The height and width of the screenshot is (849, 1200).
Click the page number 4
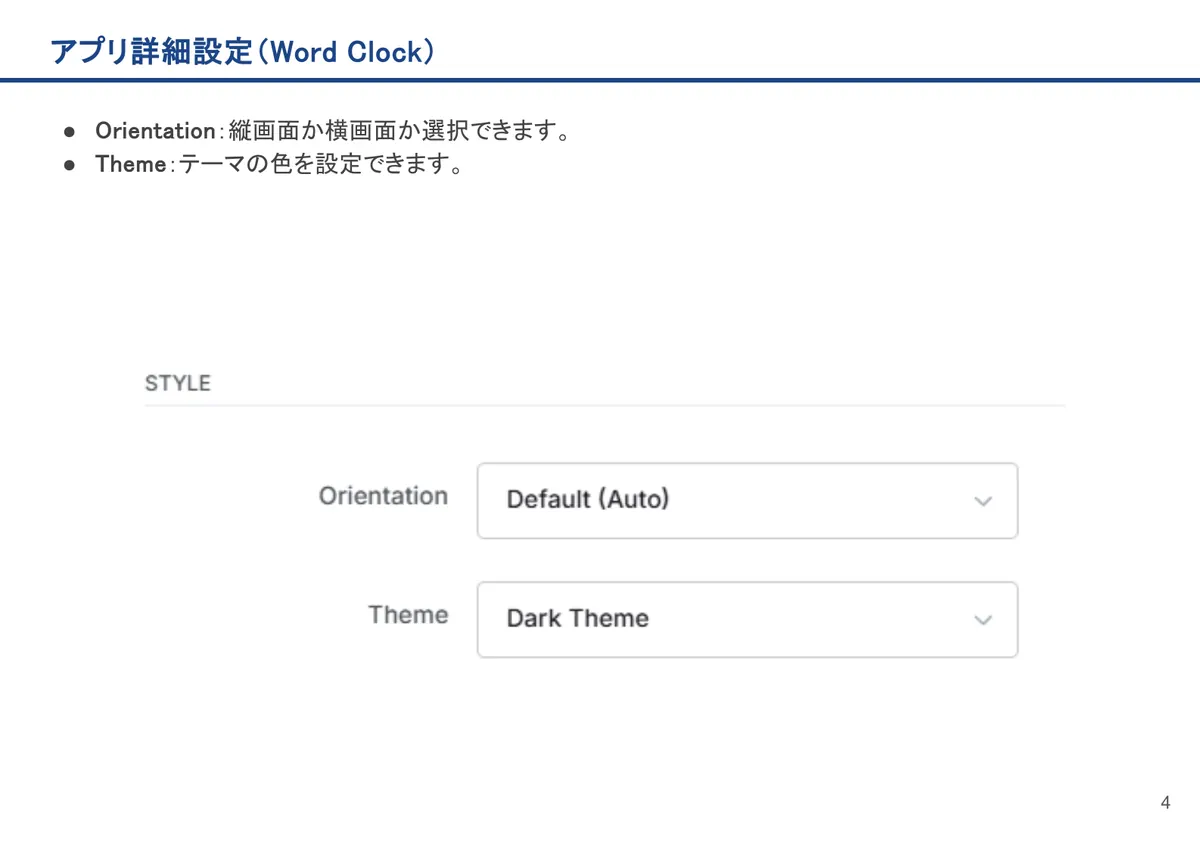pyautogui.click(x=1165, y=803)
